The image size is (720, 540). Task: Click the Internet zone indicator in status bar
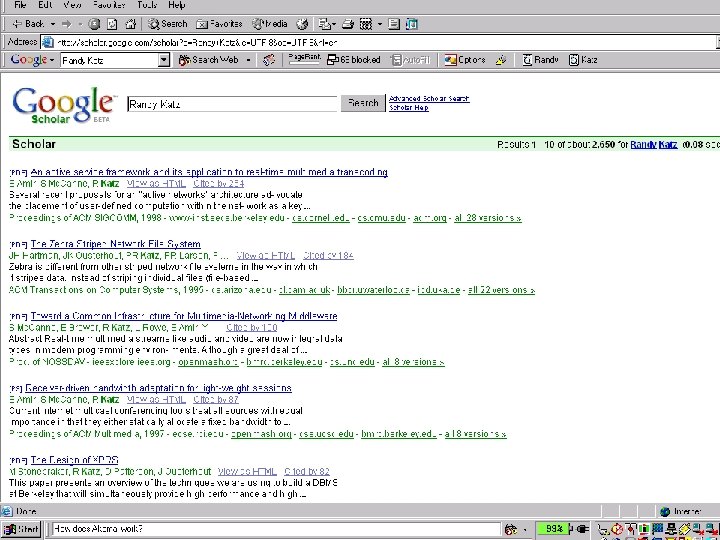click(x=681, y=511)
